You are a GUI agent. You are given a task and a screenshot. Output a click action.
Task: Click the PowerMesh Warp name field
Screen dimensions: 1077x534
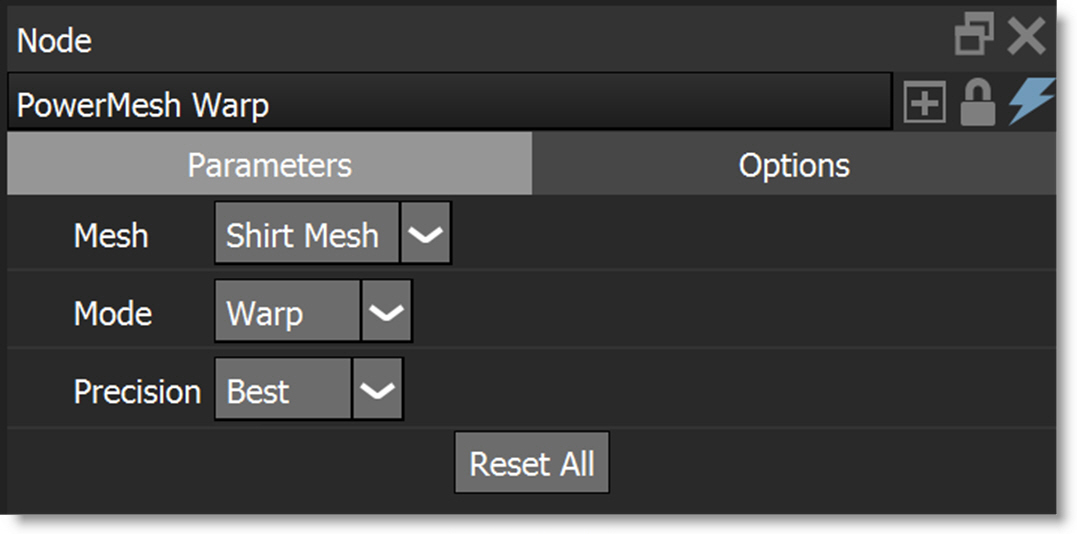point(448,104)
